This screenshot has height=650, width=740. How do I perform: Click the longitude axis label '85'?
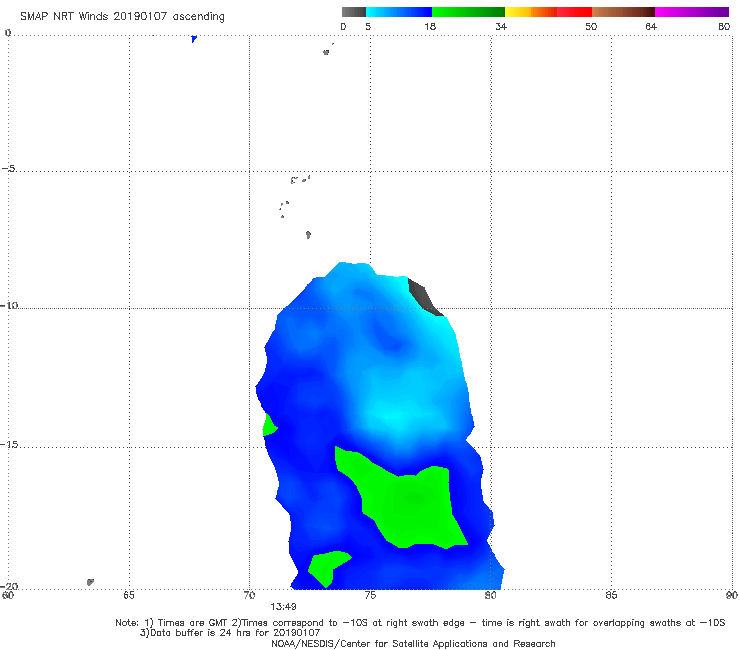[x=611, y=595]
